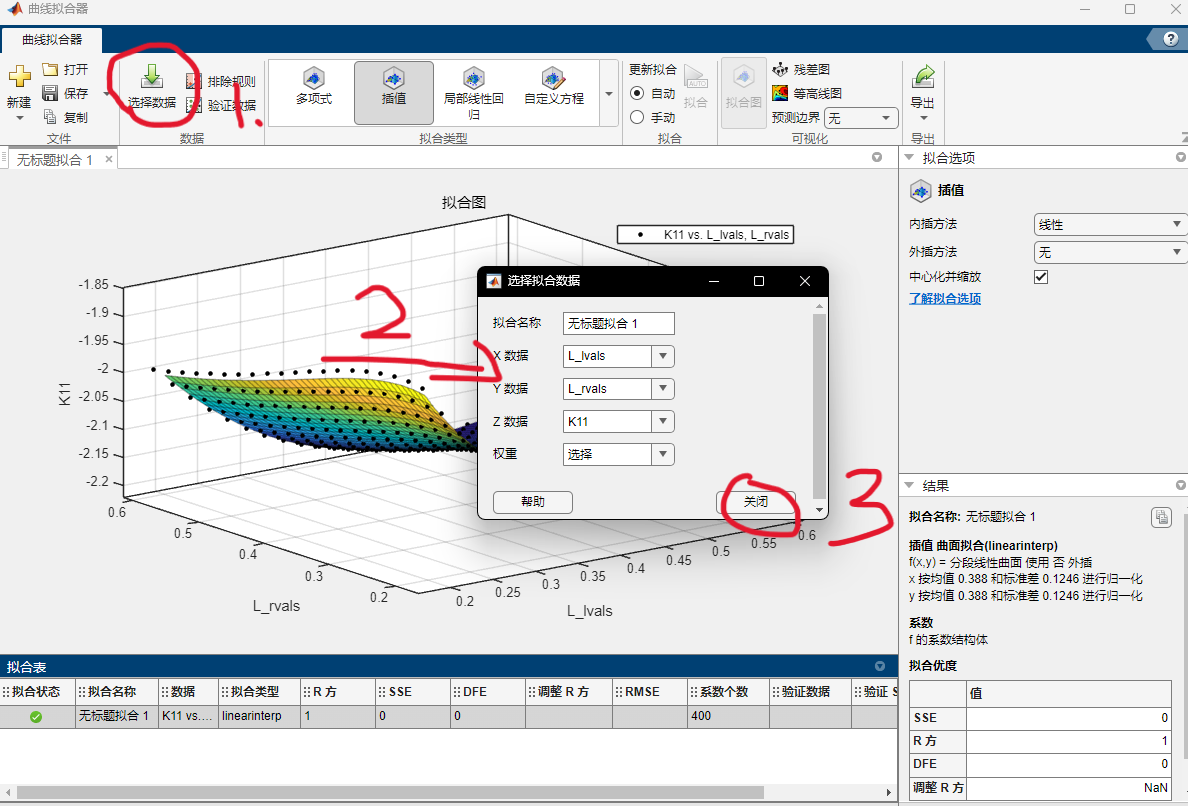Select the 多项式 polynomial fit type

pos(313,86)
